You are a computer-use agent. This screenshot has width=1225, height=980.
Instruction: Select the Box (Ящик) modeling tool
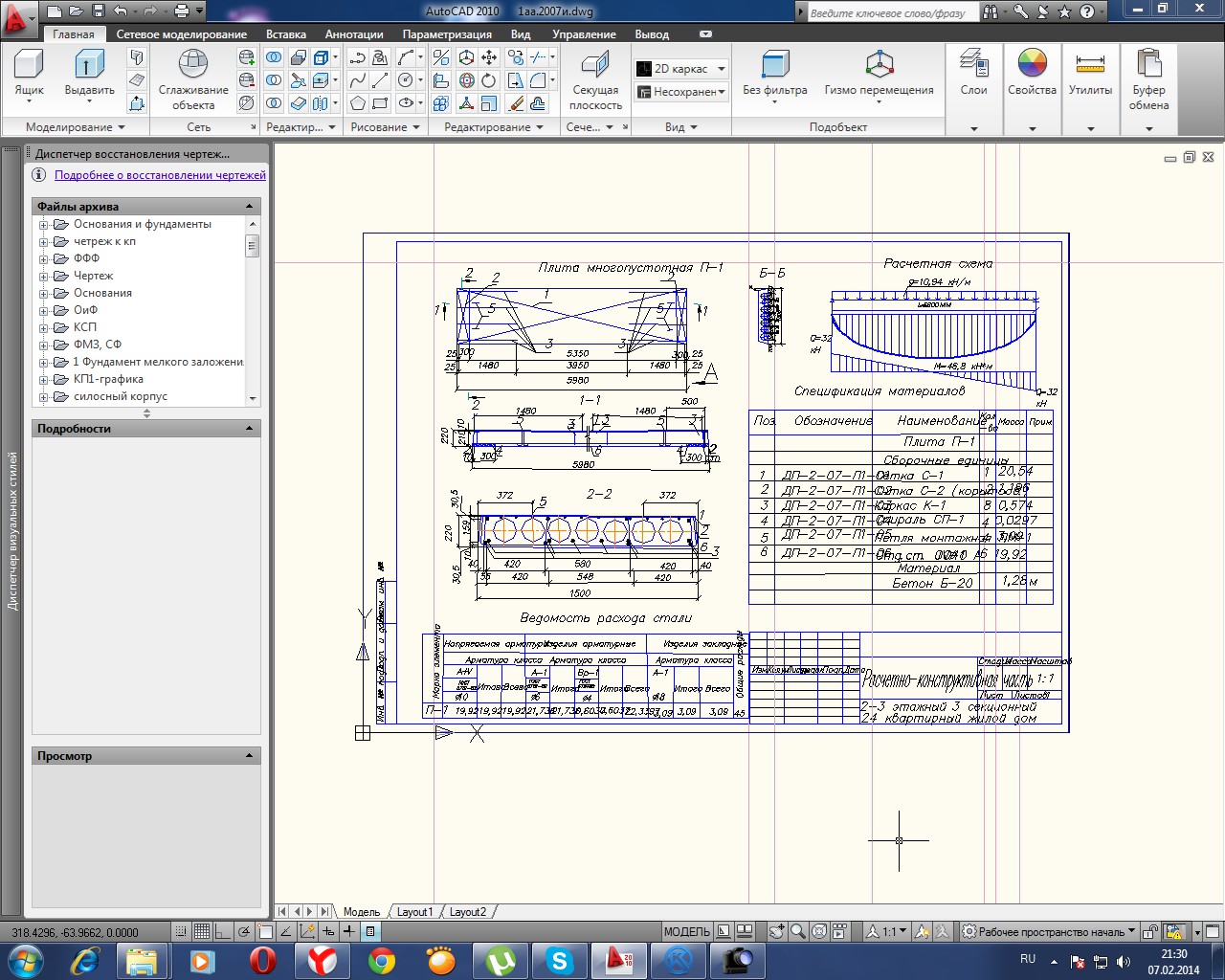(x=29, y=67)
